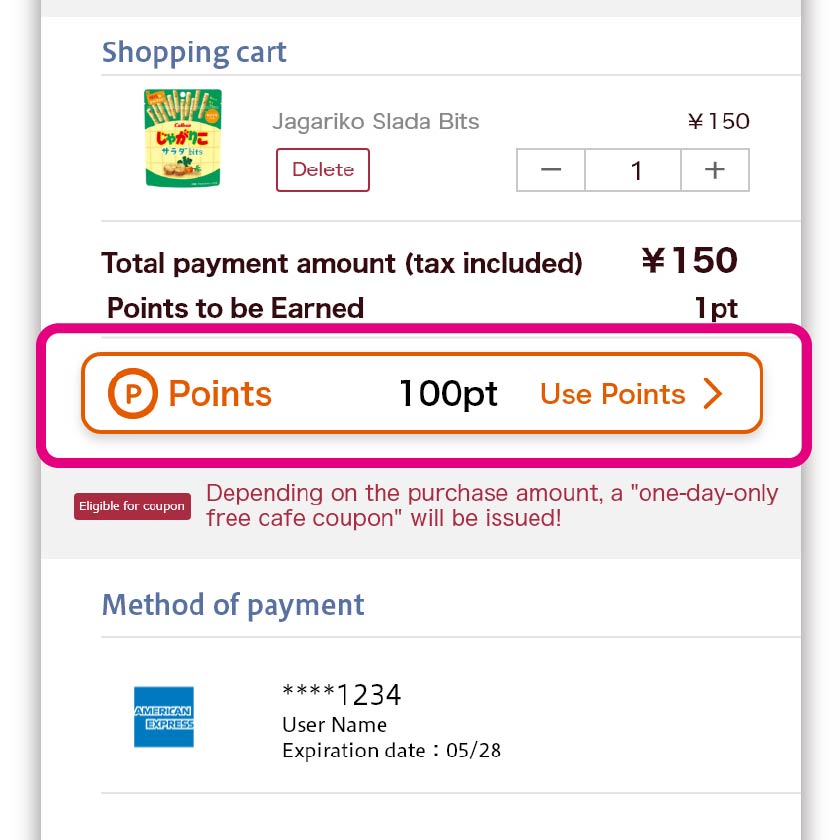Click the Method of payment heading
The height and width of the screenshot is (840, 840).
pyautogui.click(x=233, y=605)
